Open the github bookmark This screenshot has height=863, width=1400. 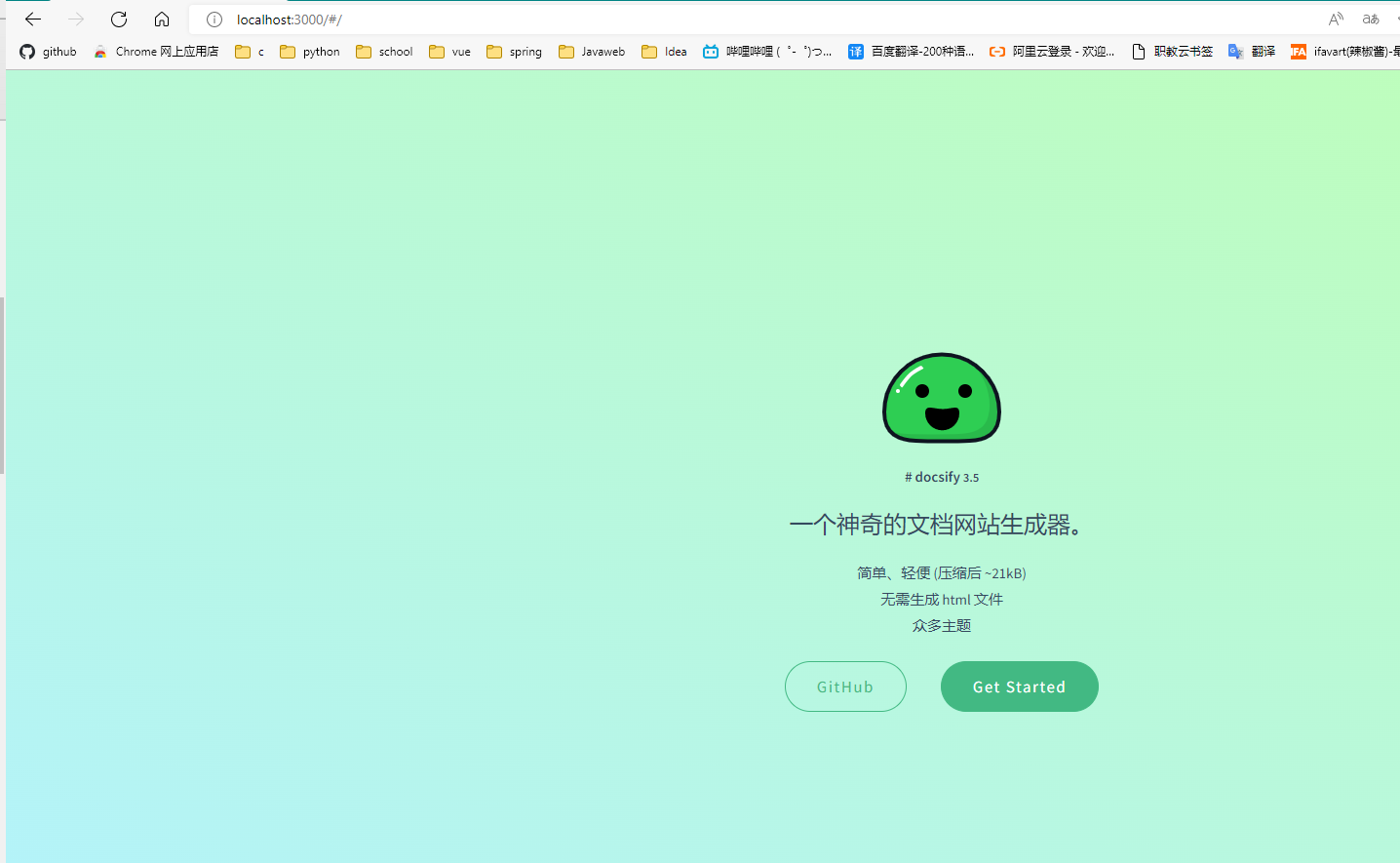48,52
